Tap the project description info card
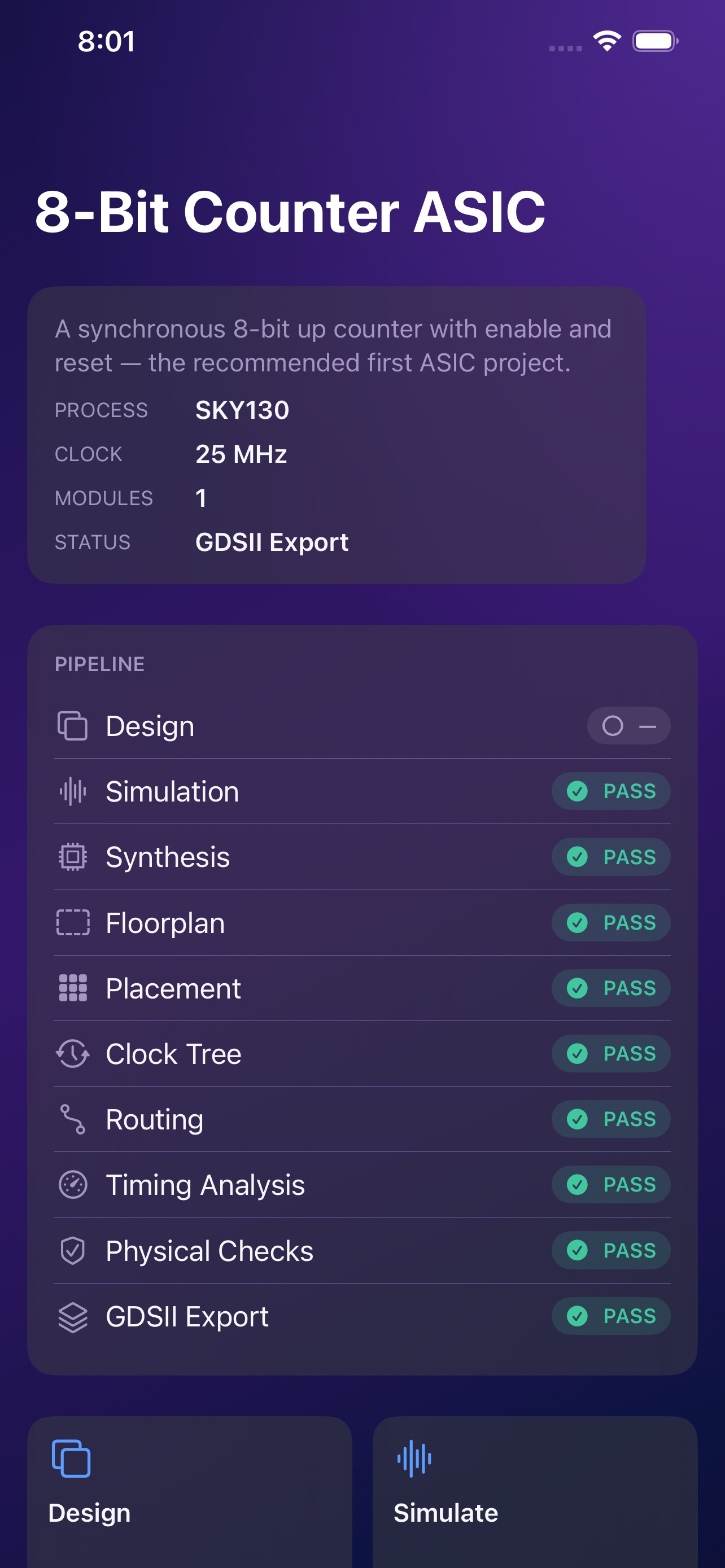Screen dimensions: 725x1568 (x=337, y=435)
